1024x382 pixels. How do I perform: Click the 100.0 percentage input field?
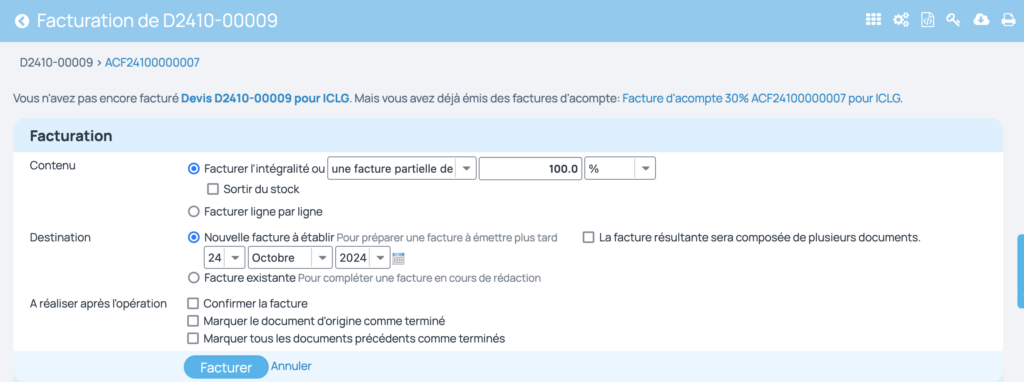(x=531, y=168)
